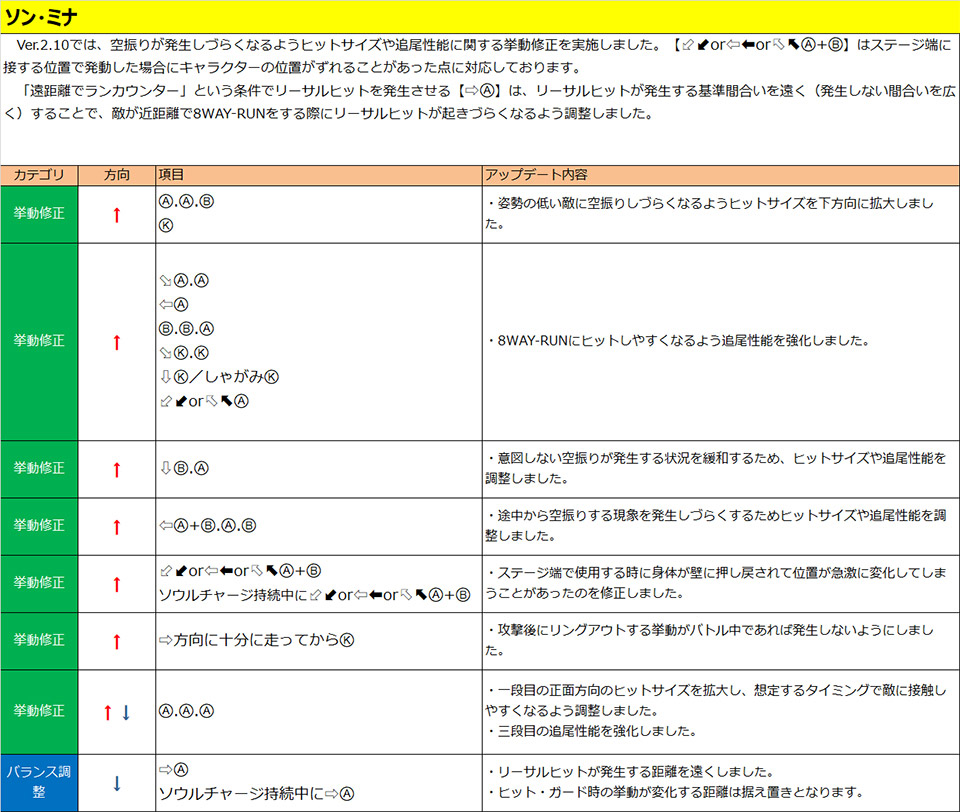Viewport: 960px width, 812px height.
Task: Click the yellow ソン・ミナ title bar
Action: pyautogui.click(x=480, y=17)
